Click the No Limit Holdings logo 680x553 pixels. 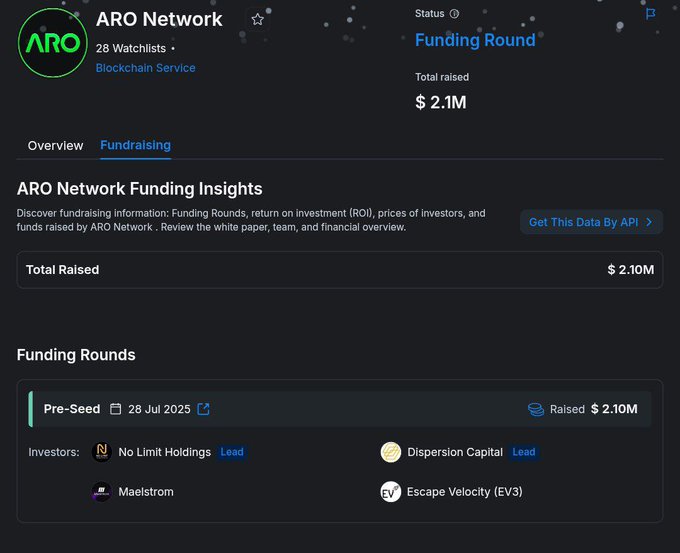(102, 452)
